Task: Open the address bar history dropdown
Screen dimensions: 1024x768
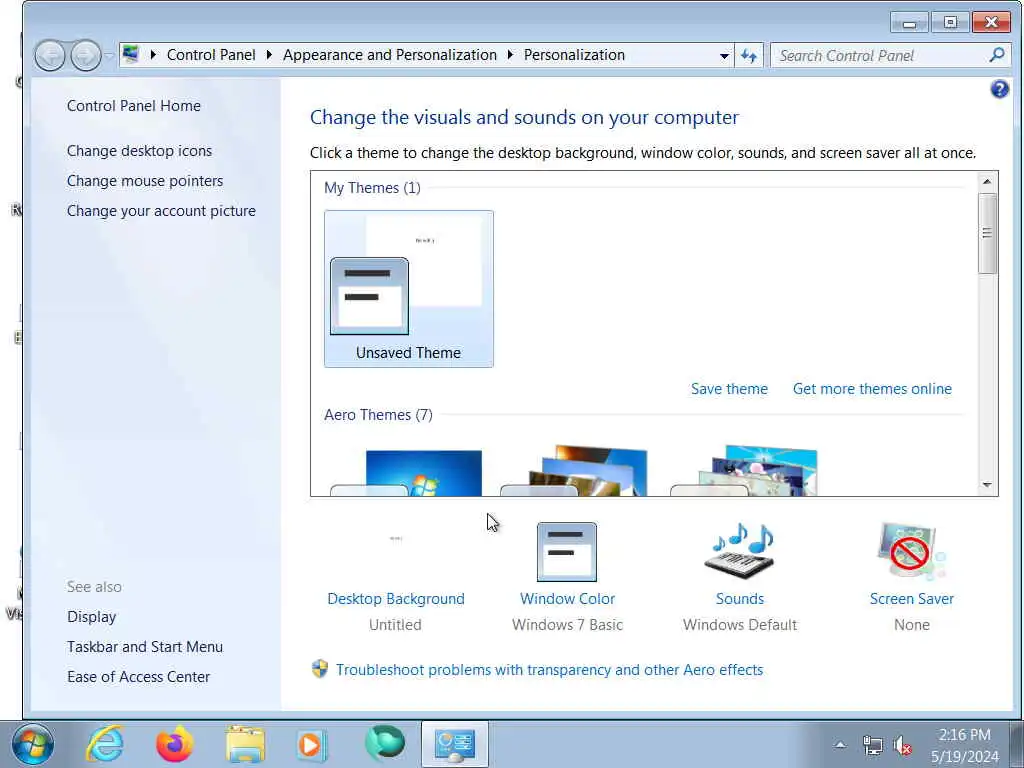Action: tap(724, 56)
